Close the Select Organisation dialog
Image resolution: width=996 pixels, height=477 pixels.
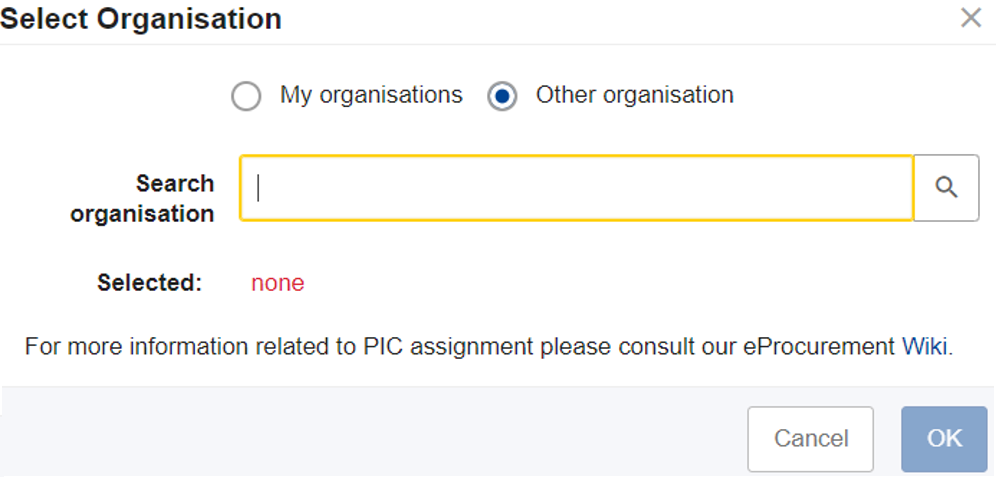point(971,18)
